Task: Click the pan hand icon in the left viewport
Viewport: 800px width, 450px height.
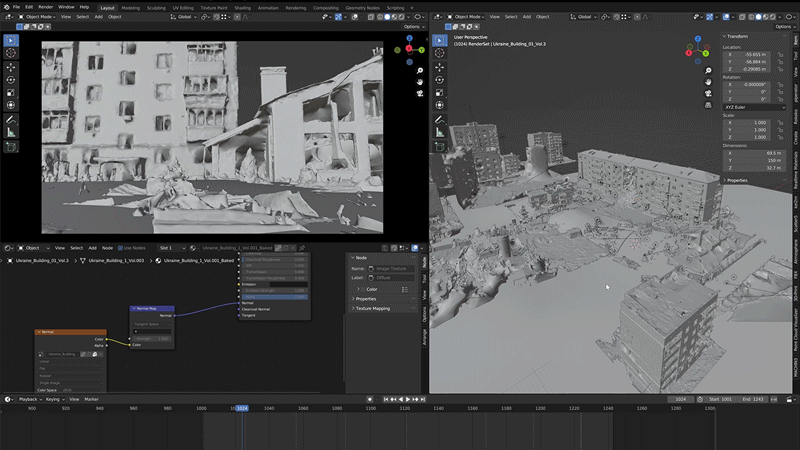Action: (420, 82)
